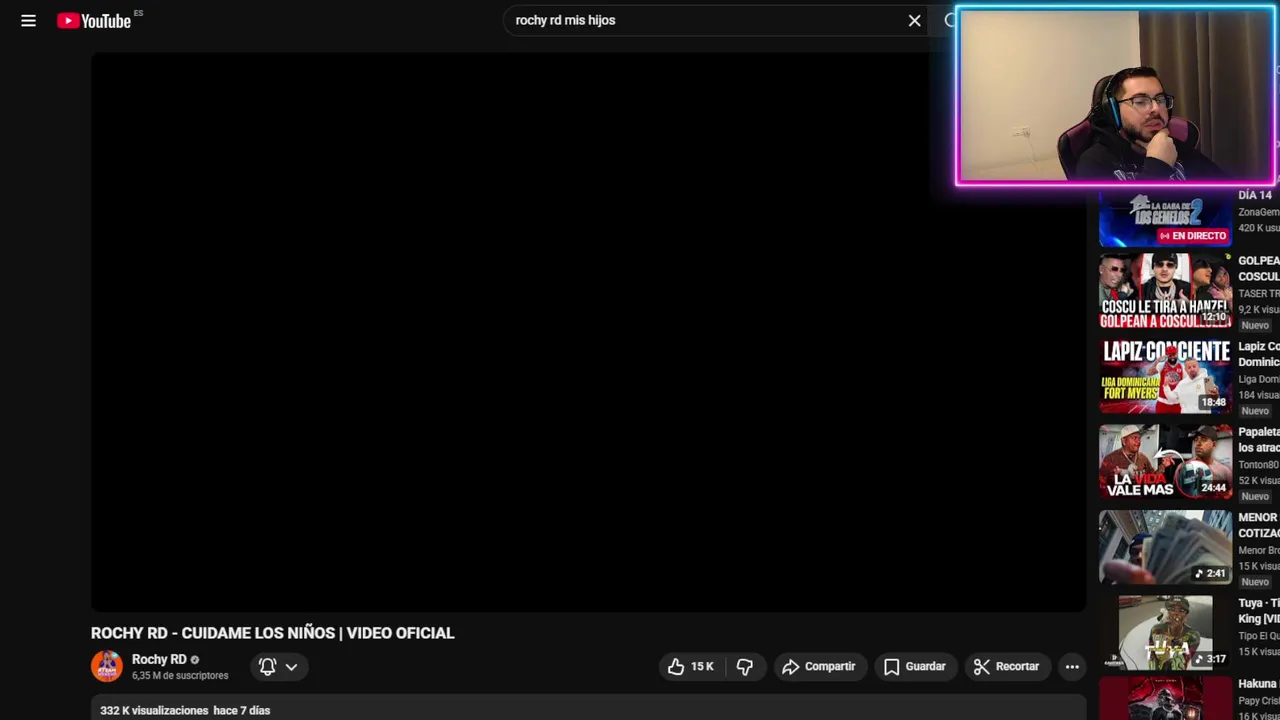Open the 'GOLPEAN A COSCU' video title
The height and width of the screenshot is (720, 1280).
(1259, 268)
